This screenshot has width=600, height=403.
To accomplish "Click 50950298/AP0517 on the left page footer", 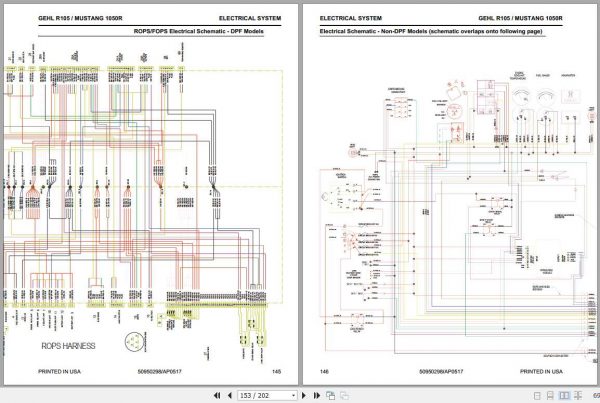I will point(160,371).
